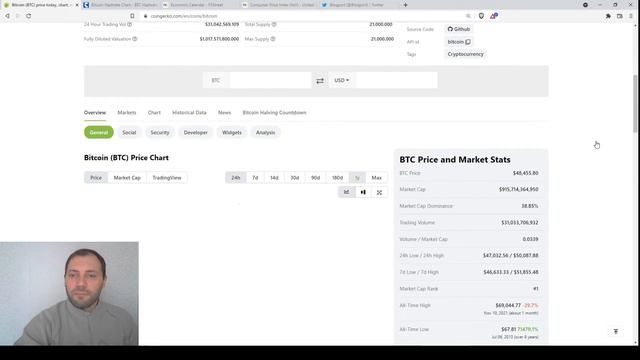The image size is (640, 360).
Task: Click the USD amount input field
Action: point(396,80)
